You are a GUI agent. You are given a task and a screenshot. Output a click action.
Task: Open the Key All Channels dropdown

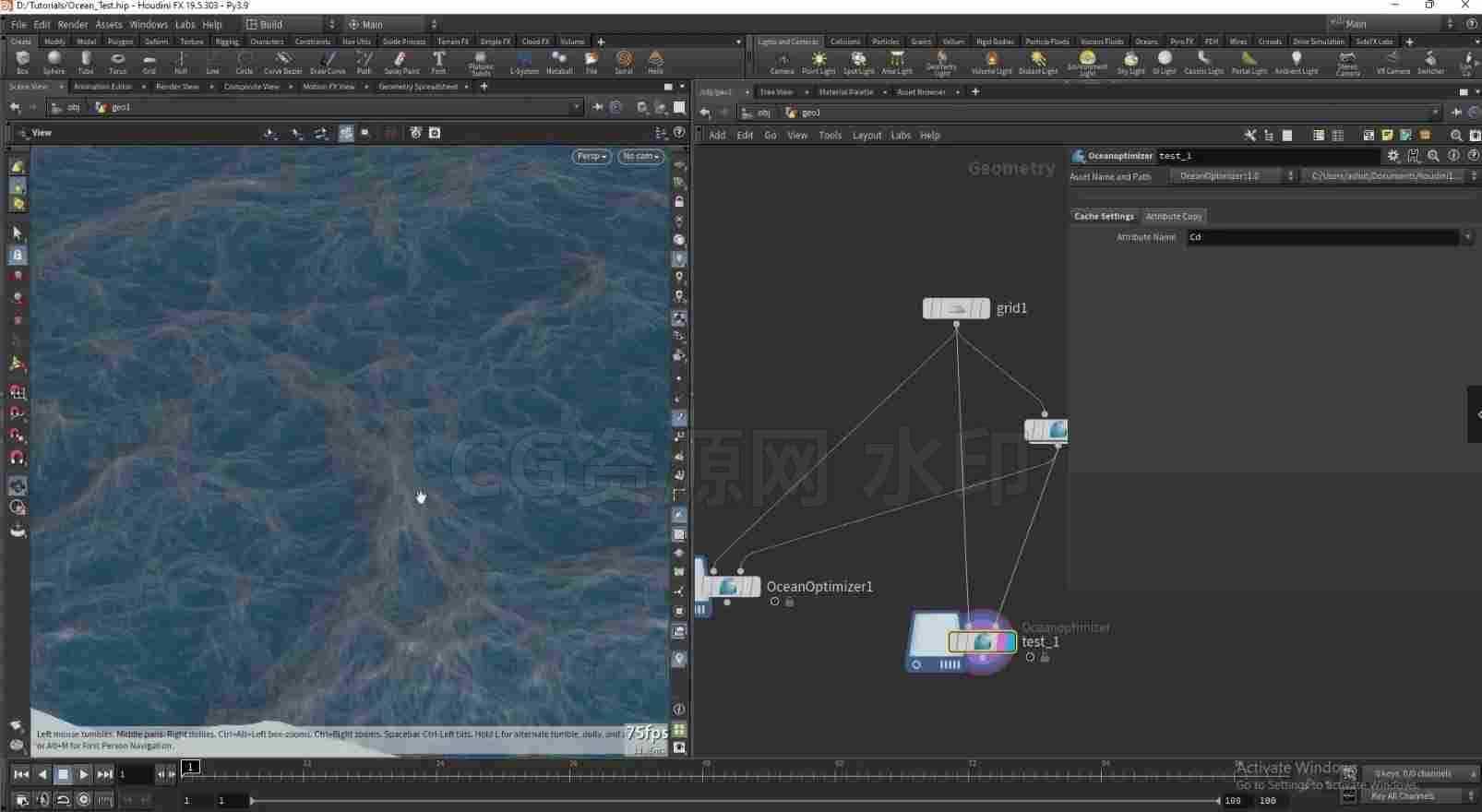click(x=1419, y=795)
